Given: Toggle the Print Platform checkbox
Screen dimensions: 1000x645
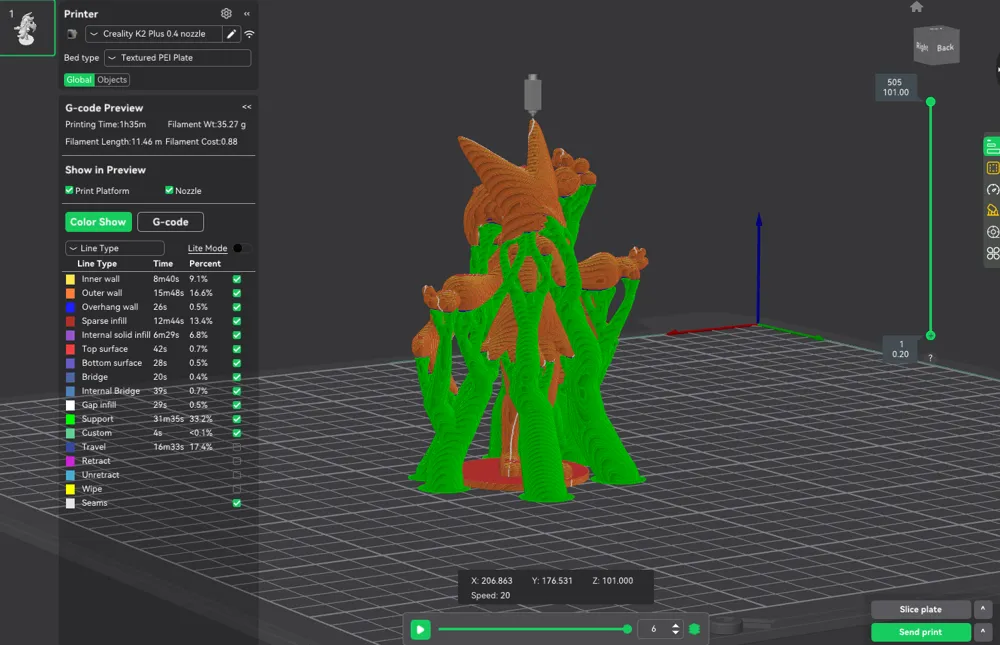Looking at the screenshot, I should click(x=69, y=190).
